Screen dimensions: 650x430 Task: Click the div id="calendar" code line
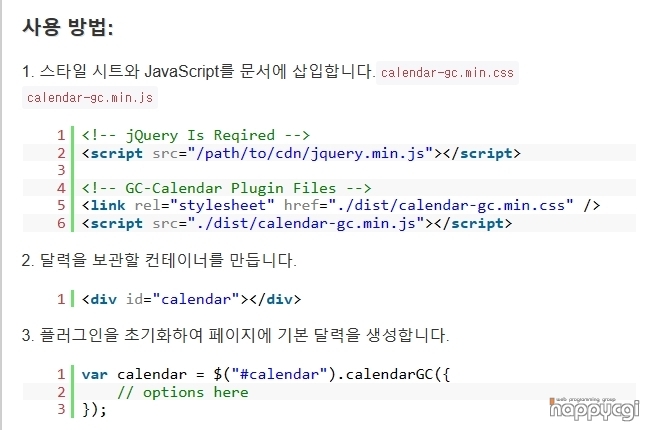[191, 299]
